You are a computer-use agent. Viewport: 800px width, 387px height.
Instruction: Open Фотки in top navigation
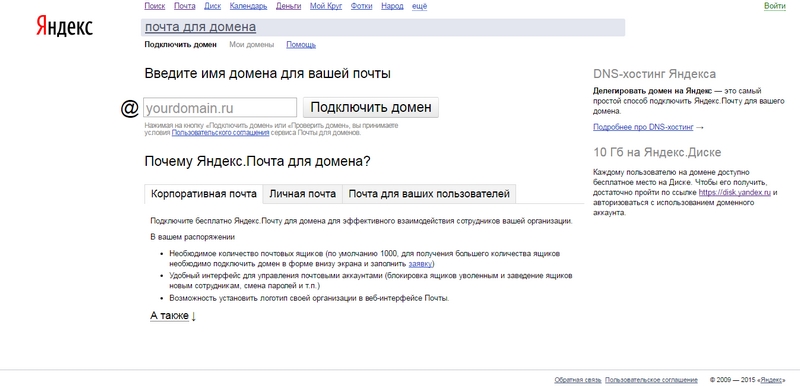362,6
